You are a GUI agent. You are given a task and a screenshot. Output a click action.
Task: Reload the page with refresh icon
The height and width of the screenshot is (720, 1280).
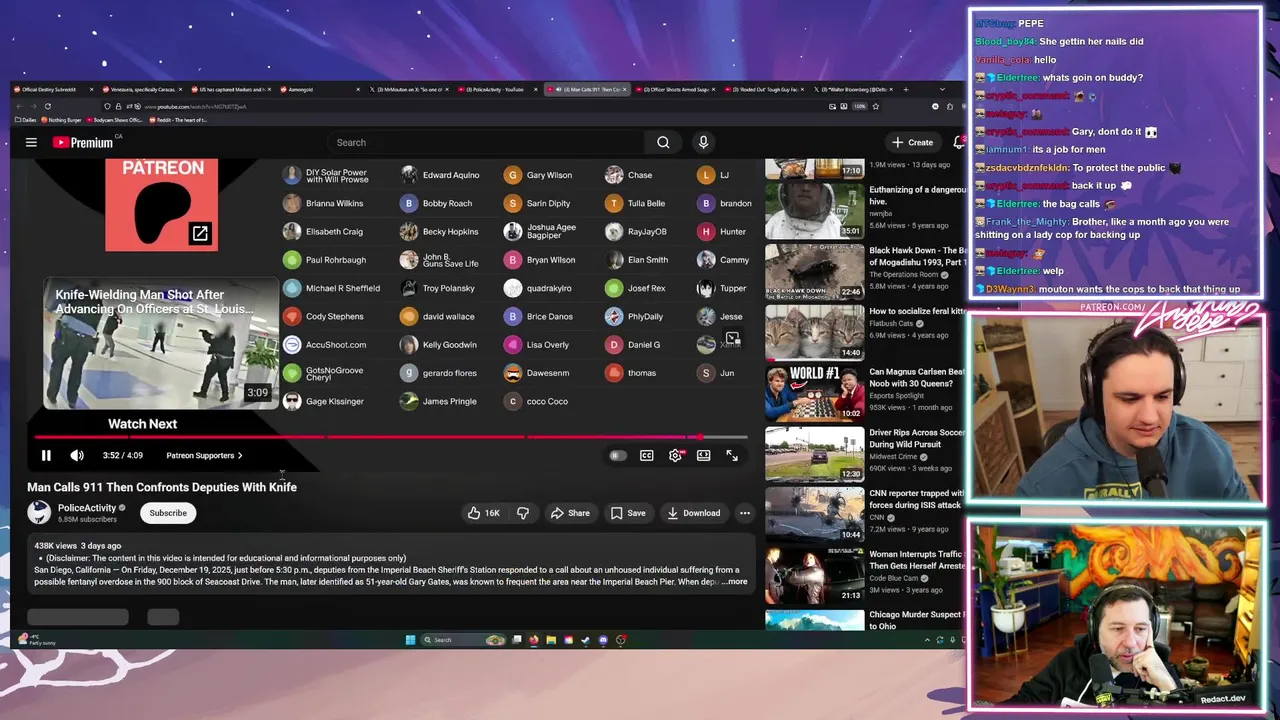coord(47,106)
